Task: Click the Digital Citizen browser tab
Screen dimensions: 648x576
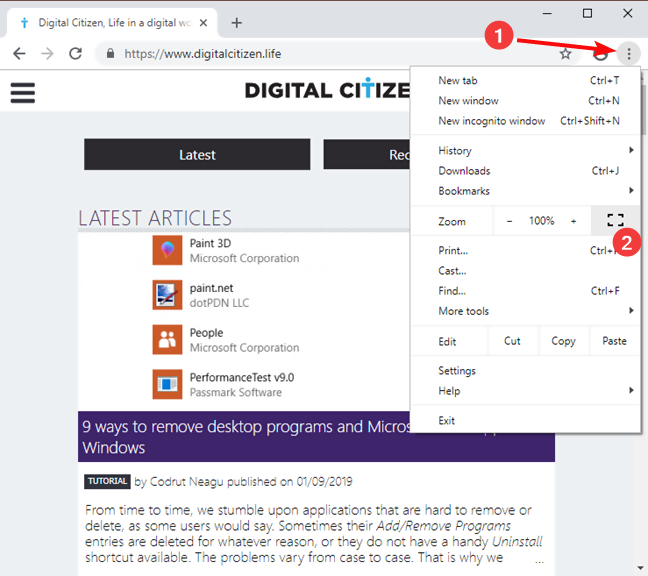Action: coord(112,23)
